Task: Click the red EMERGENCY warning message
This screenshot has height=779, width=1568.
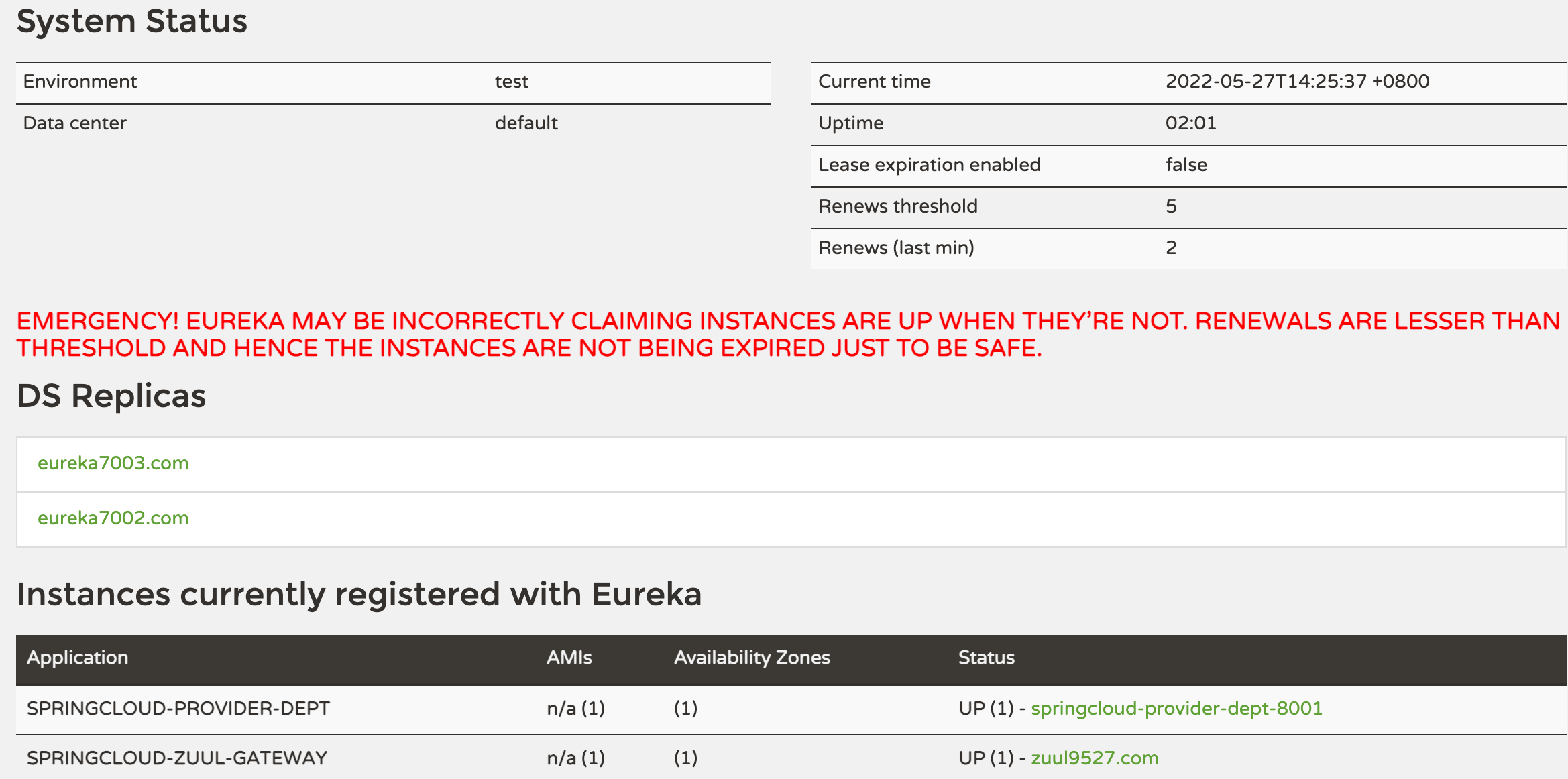Action: (788, 335)
